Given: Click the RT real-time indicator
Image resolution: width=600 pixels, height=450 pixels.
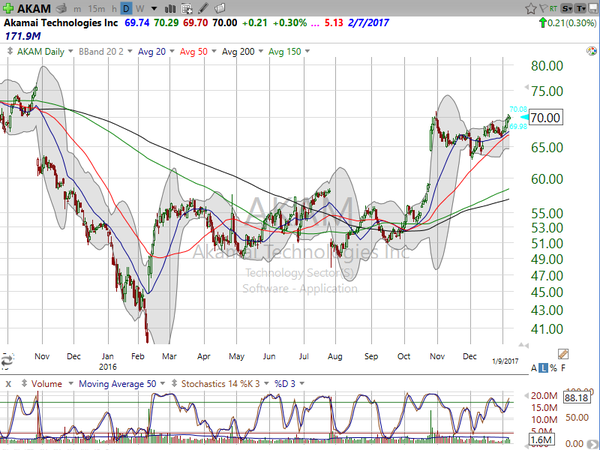Looking at the screenshot, I should (x=553, y=8).
